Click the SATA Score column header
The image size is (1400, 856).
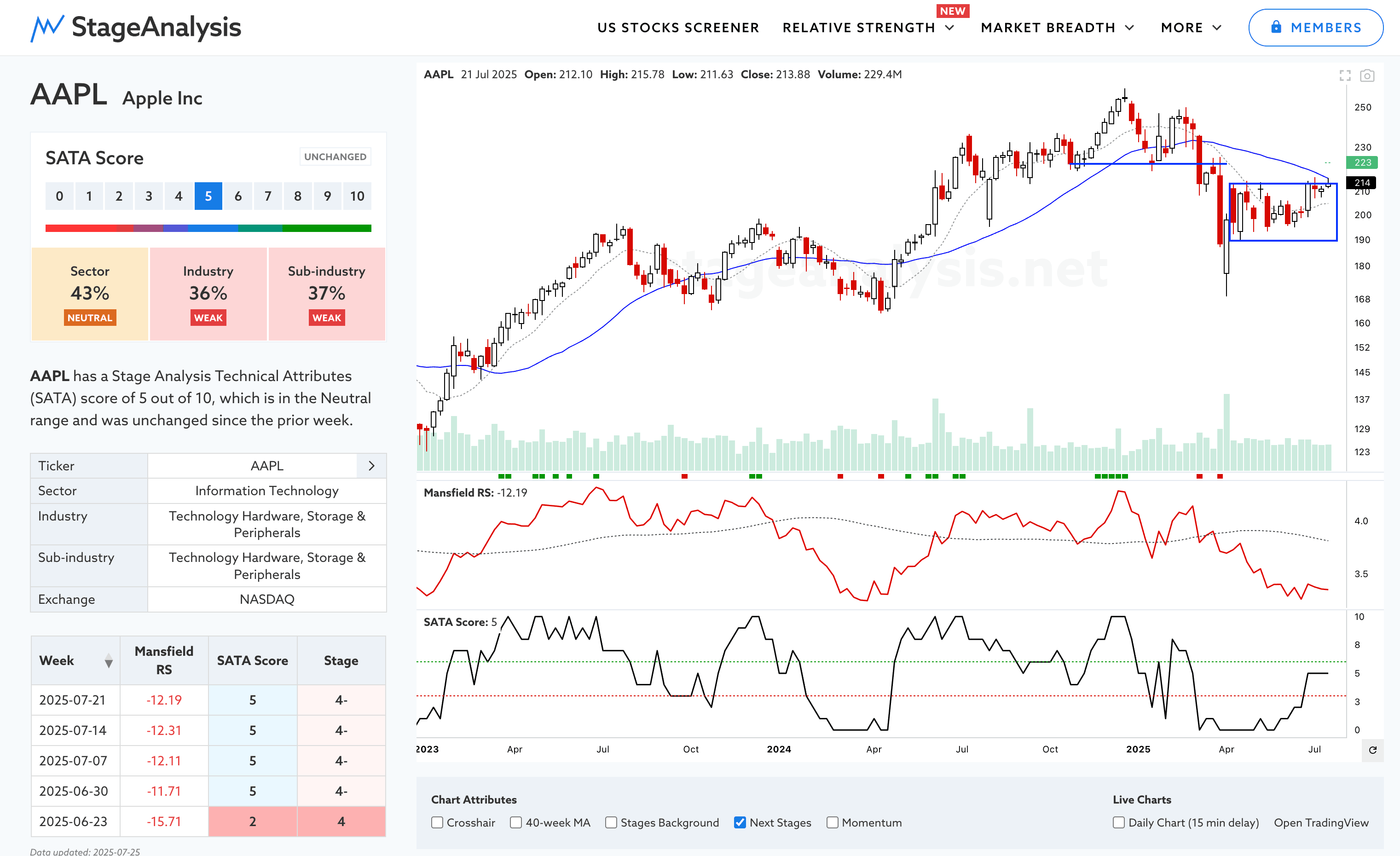[x=252, y=660]
